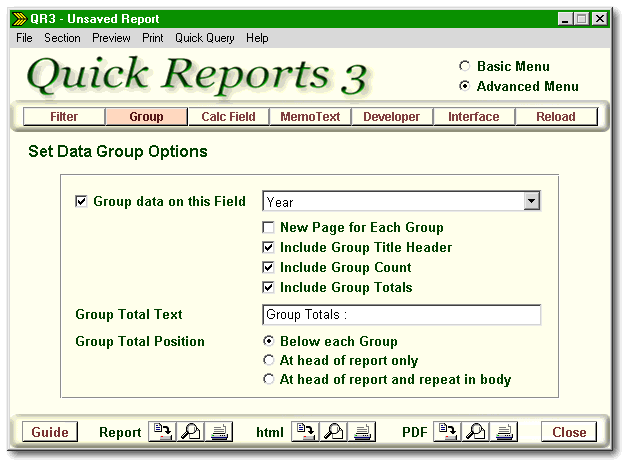The image size is (628, 466).
Task: Open the Print menu
Action: pyautogui.click(x=153, y=38)
